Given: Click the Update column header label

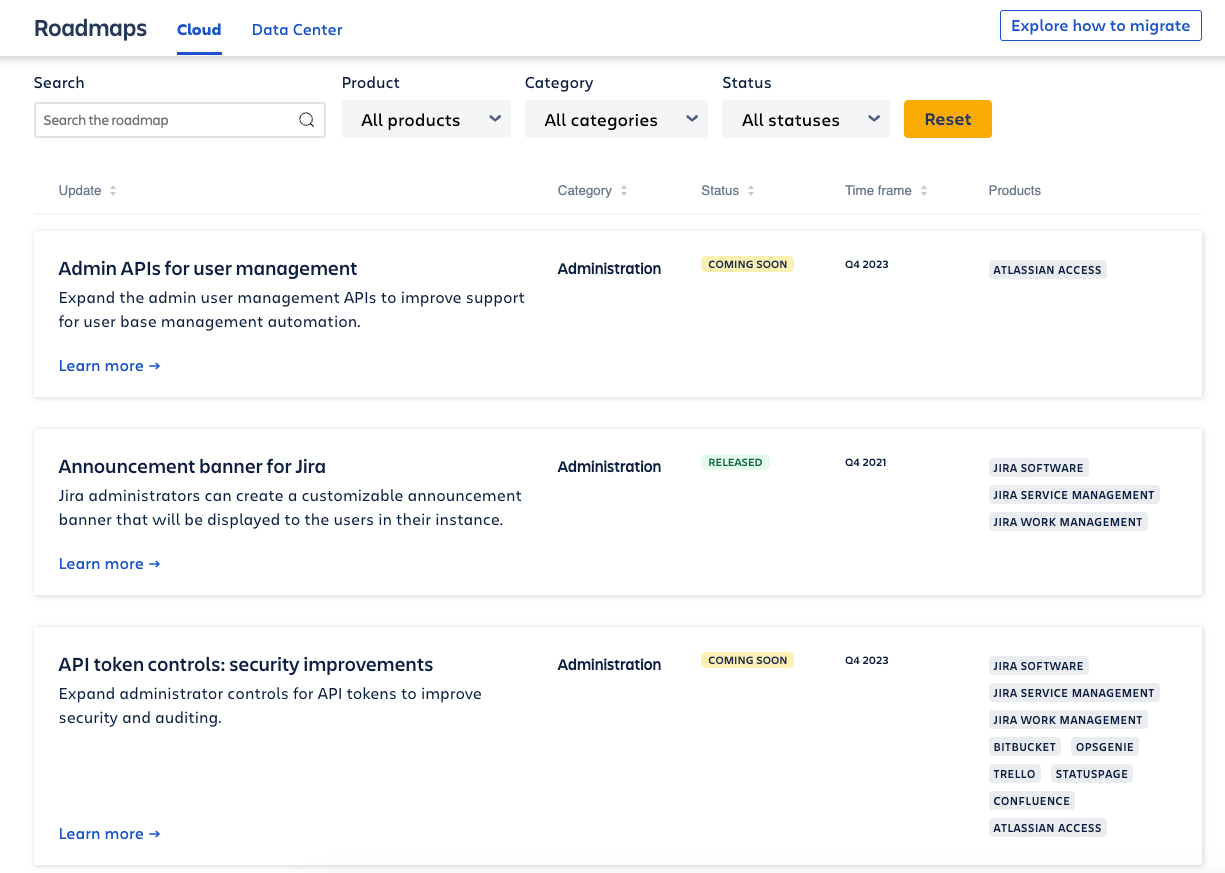Looking at the screenshot, I should [x=80, y=191].
